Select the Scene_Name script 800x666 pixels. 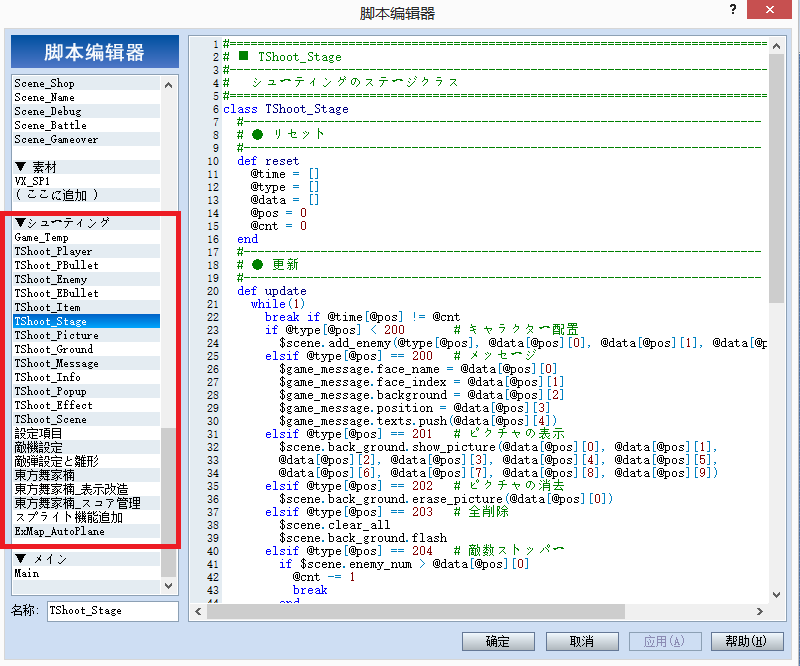(86, 97)
